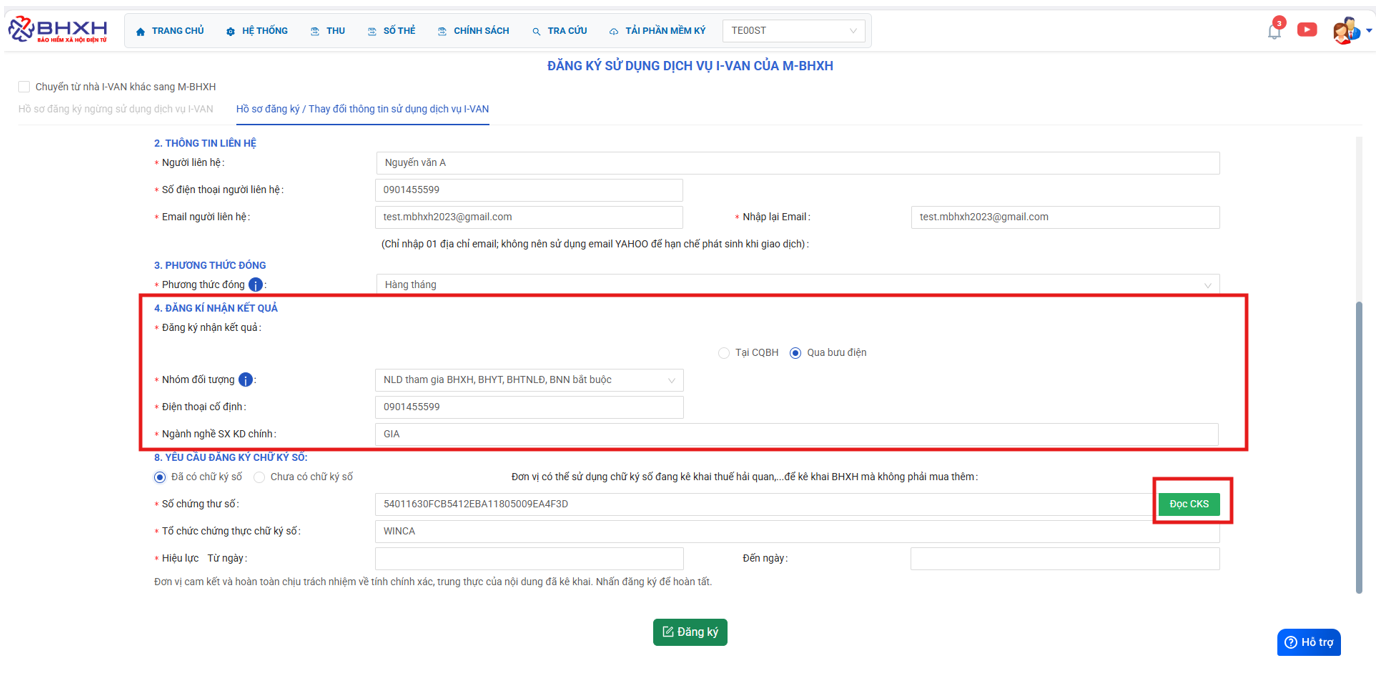Click the BHXH logo

point(57,30)
